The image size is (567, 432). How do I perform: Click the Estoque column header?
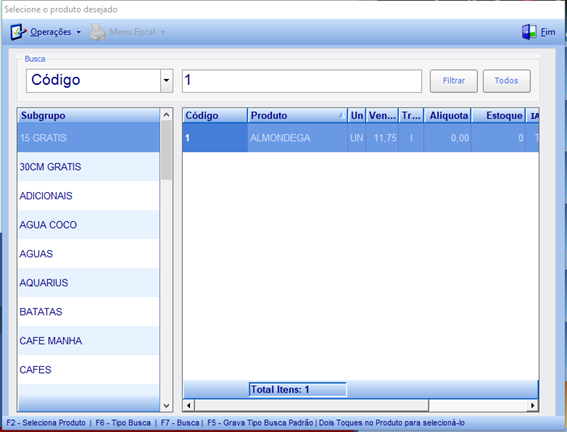click(x=499, y=115)
